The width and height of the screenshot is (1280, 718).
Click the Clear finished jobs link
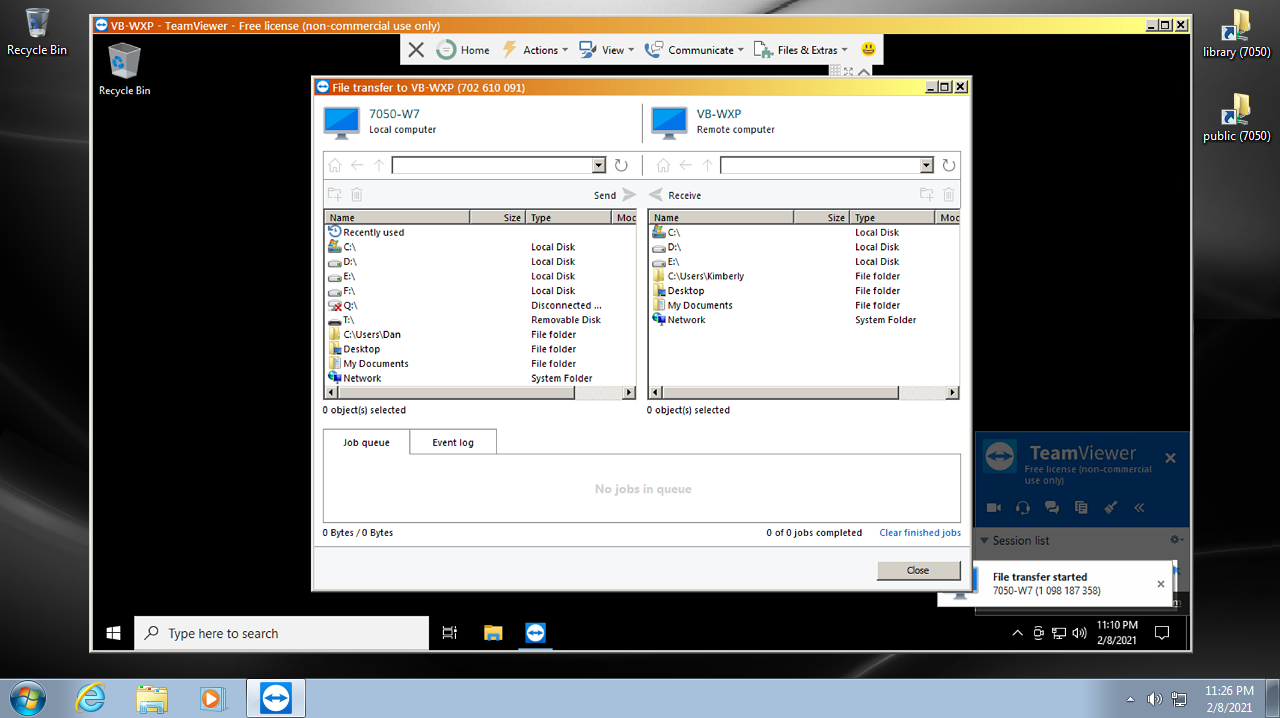tap(920, 533)
